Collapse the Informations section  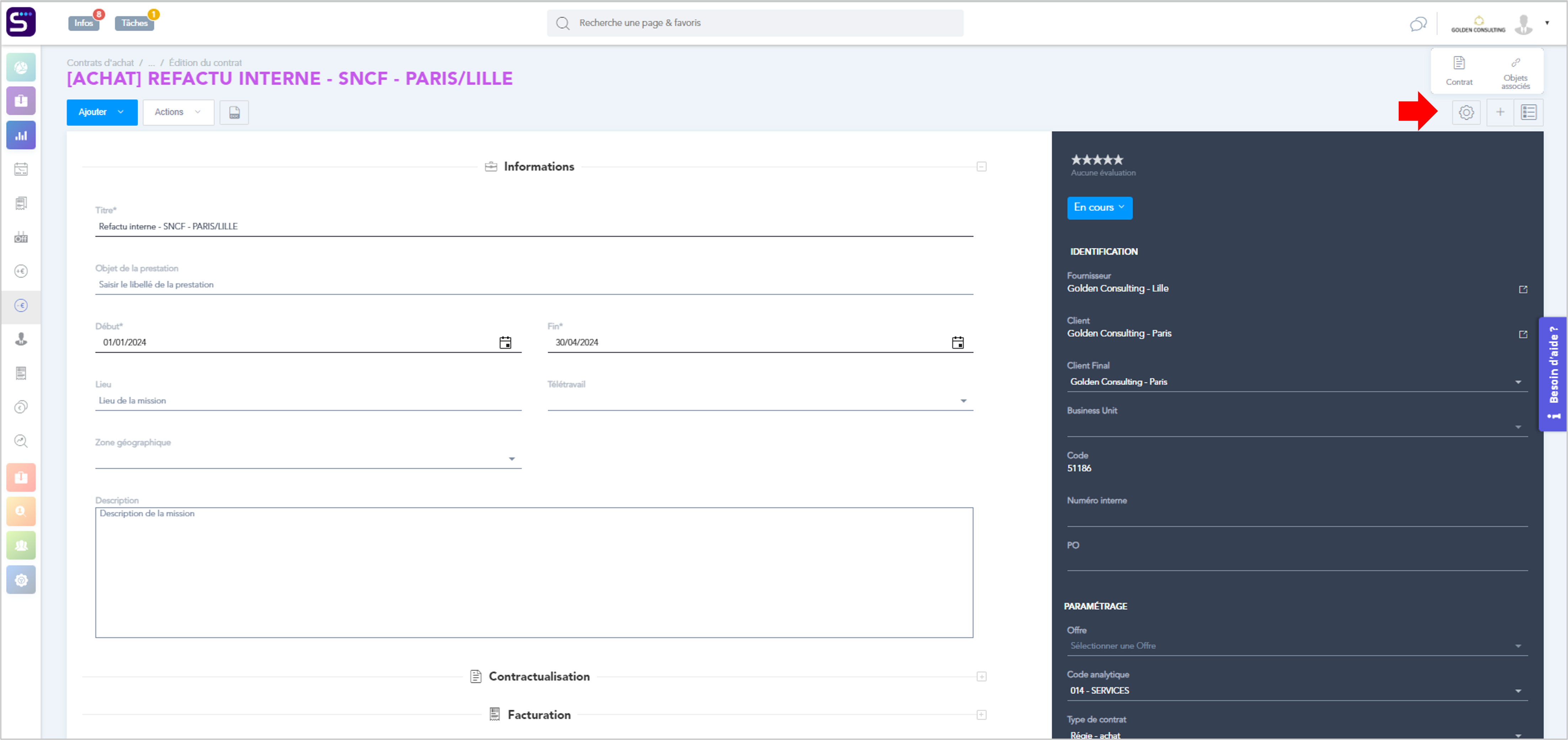(x=981, y=166)
